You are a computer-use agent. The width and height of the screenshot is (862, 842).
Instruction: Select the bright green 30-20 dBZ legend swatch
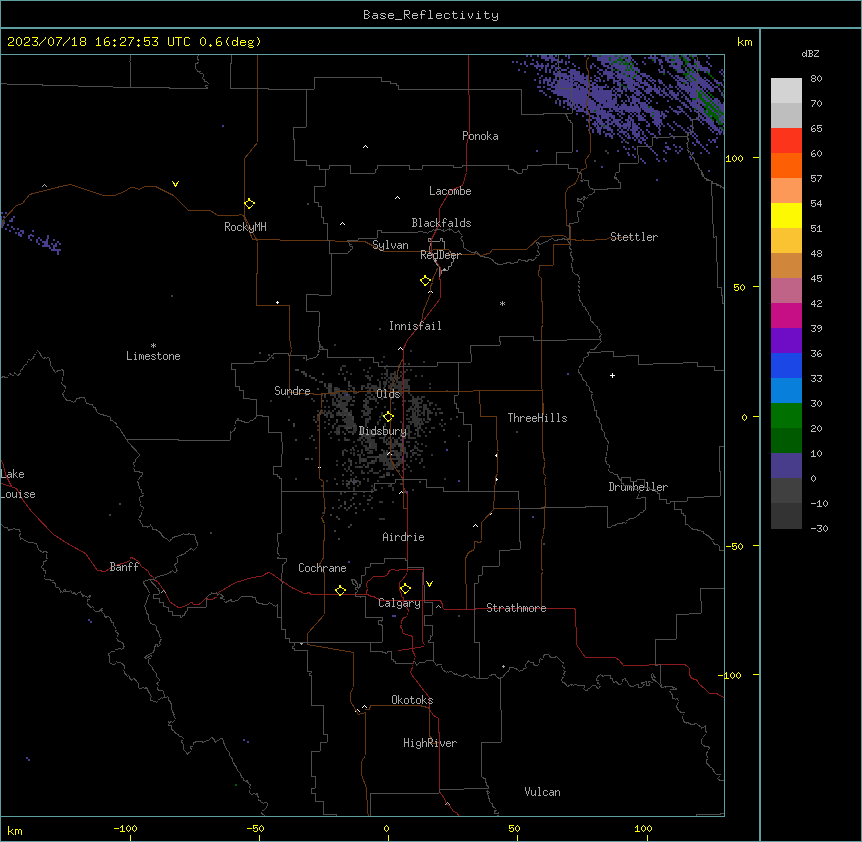[x=786, y=416]
